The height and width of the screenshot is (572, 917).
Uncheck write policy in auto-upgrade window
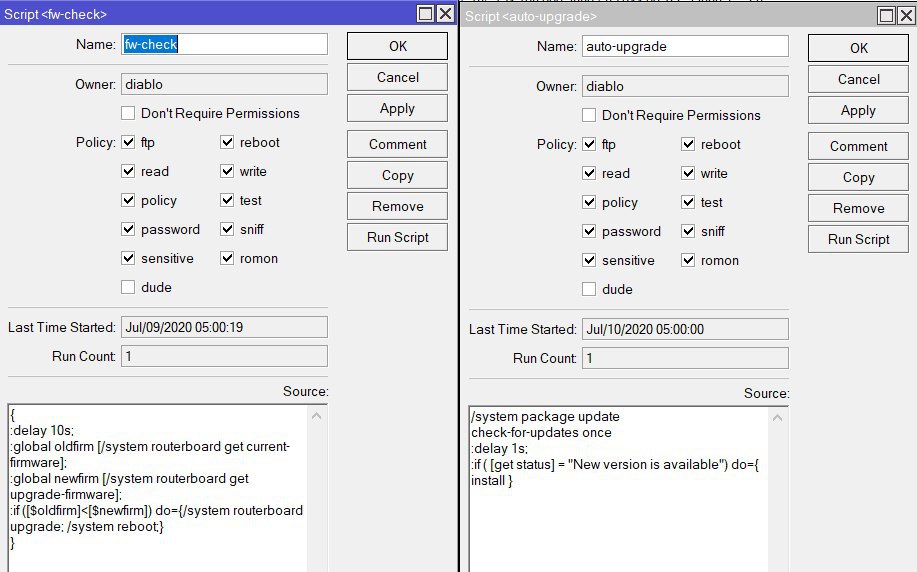click(688, 173)
